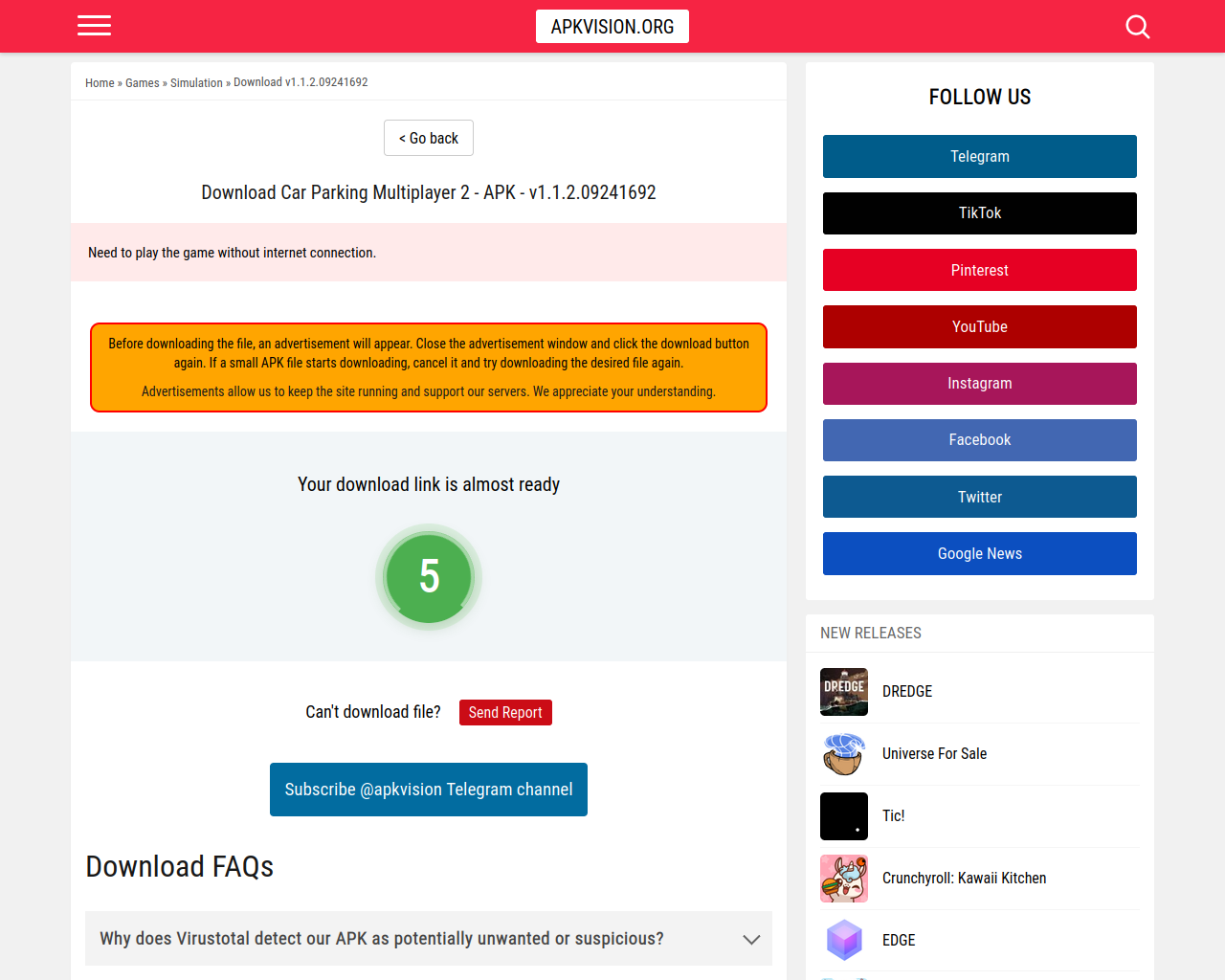Open the Simulation breadcrumb link
1225x980 pixels.
click(x=196, y=83)
